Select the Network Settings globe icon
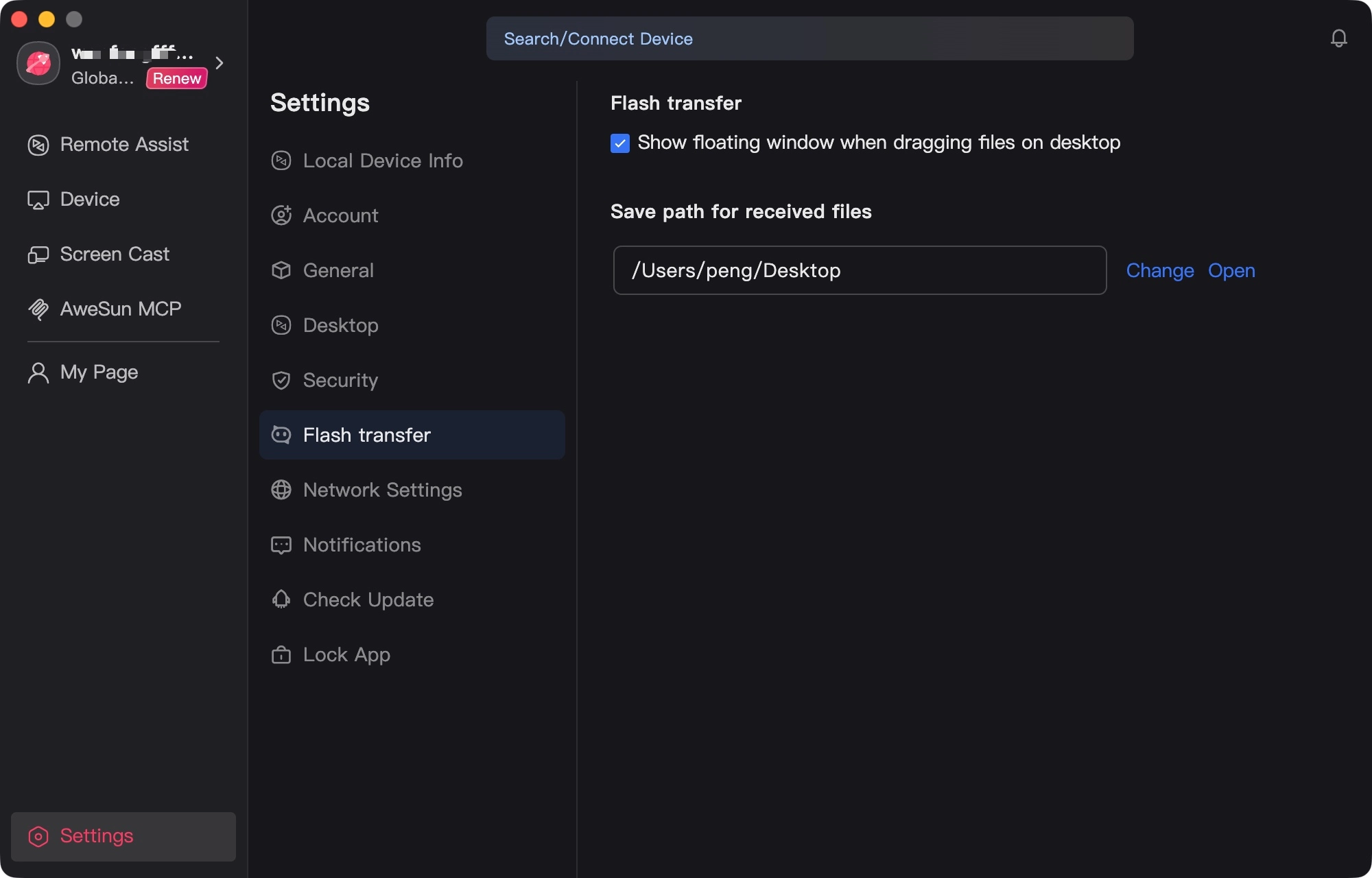The image size is (1372, 878). (x=281, y=490)
